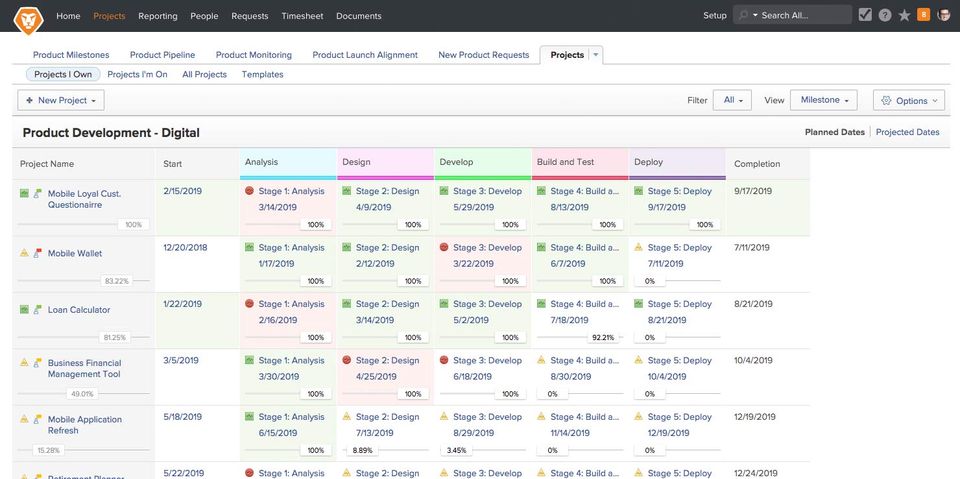Image resolution: width=960 pixels, height=479 pixels.
Task: Click green status icon for Mobile Loyal Cust. Questionairre
Action: tap(24, 194)
